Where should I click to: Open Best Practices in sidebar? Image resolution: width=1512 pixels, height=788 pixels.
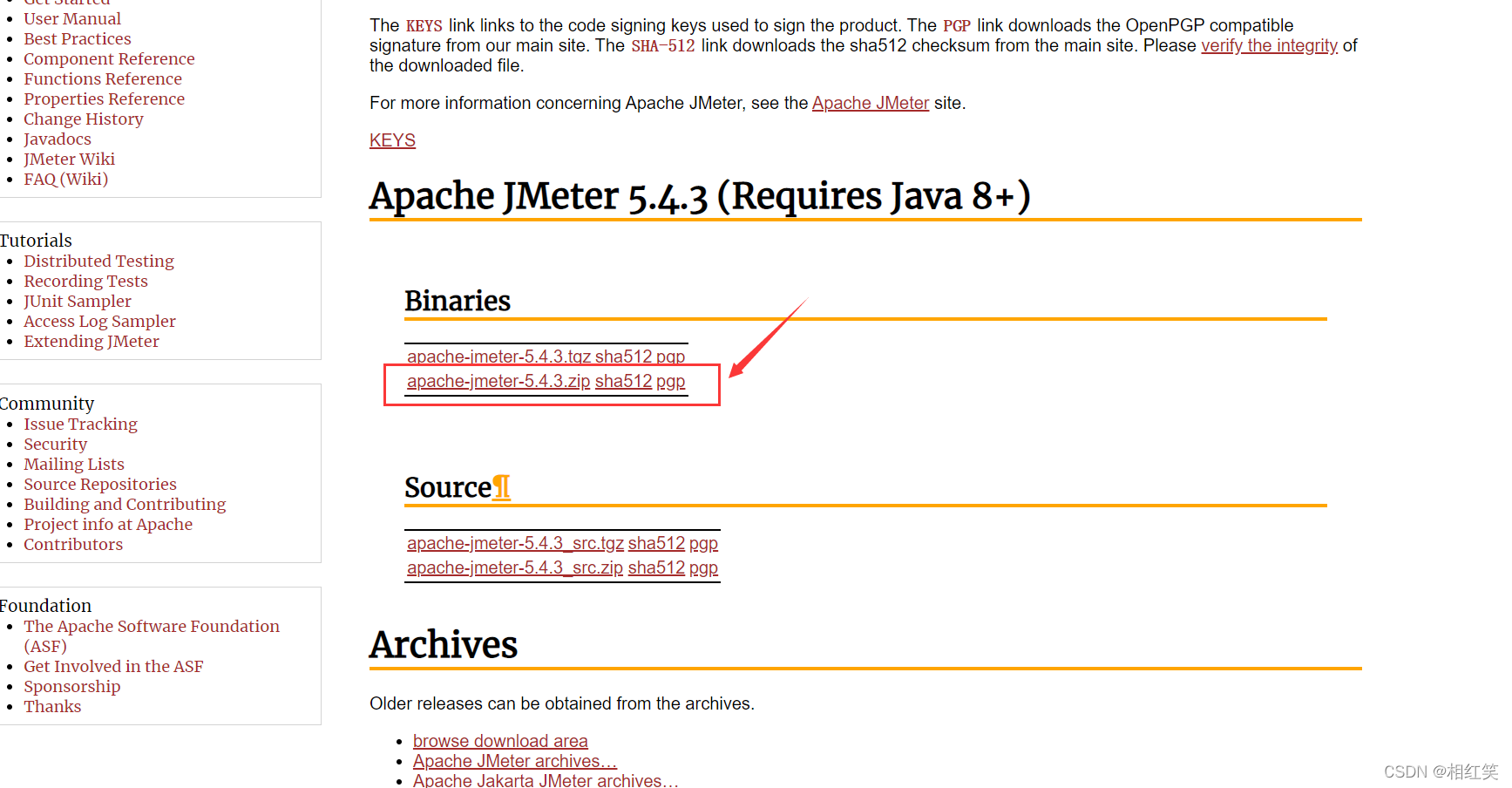78,38
